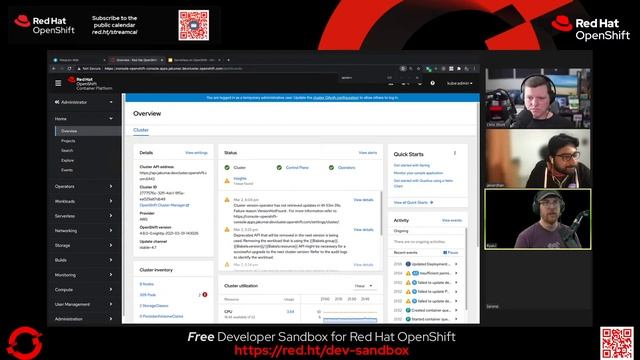Select Overview in Home menu
Viewport: 640px width, 360px height.
tap(69, 131)
